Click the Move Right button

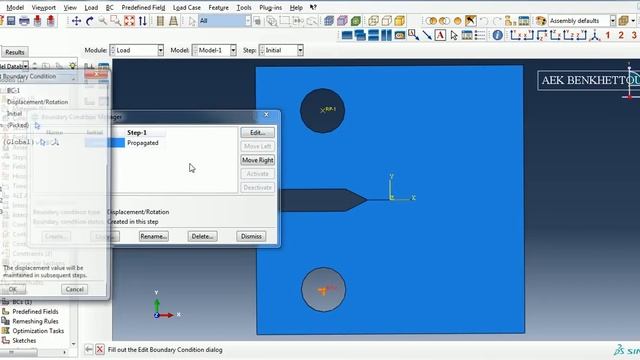point(258,160)
